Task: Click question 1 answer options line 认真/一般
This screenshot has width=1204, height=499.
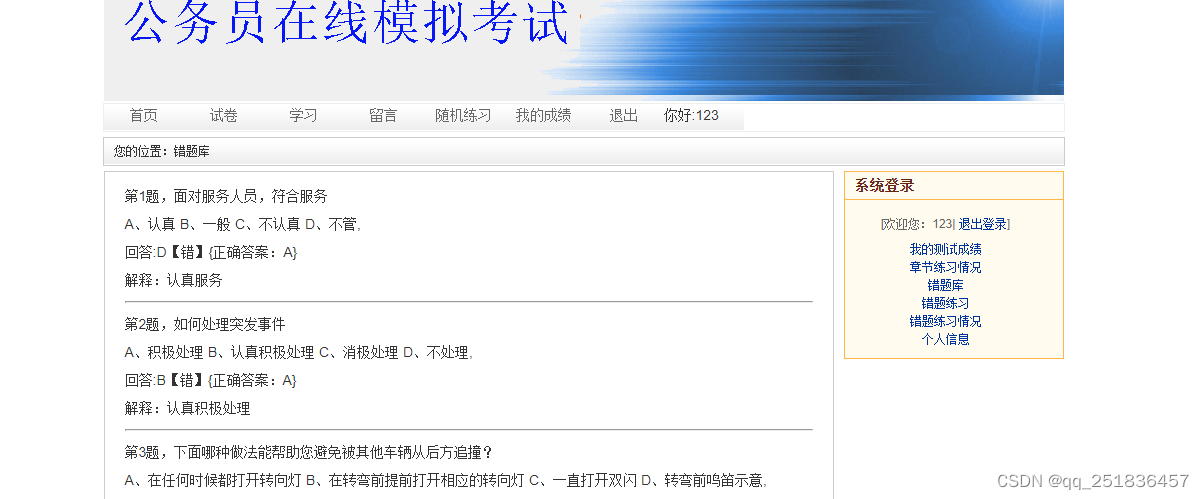Action: pyautogui.click(x=243, y=224)
